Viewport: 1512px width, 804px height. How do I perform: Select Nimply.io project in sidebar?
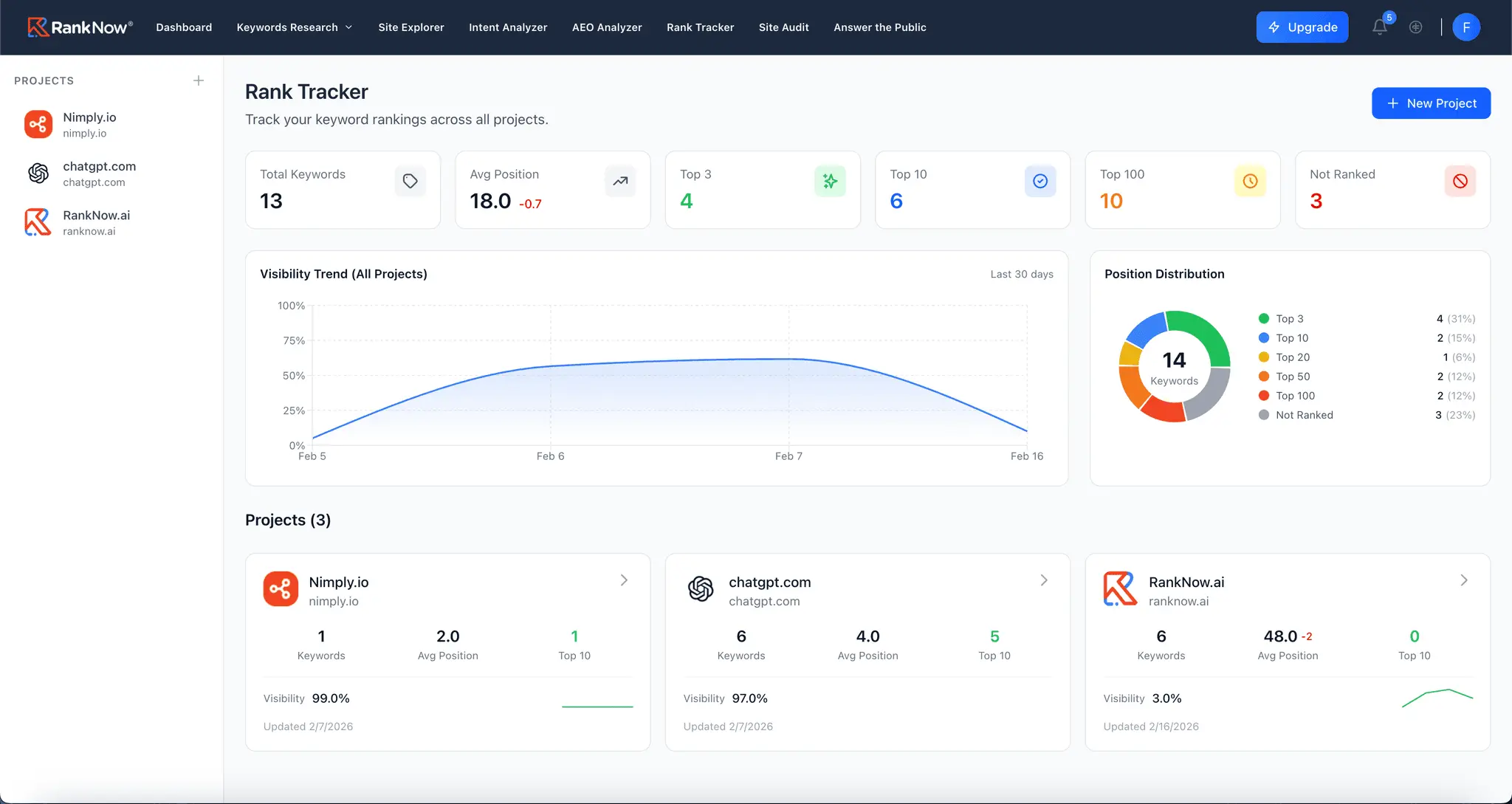click(111, 124)
